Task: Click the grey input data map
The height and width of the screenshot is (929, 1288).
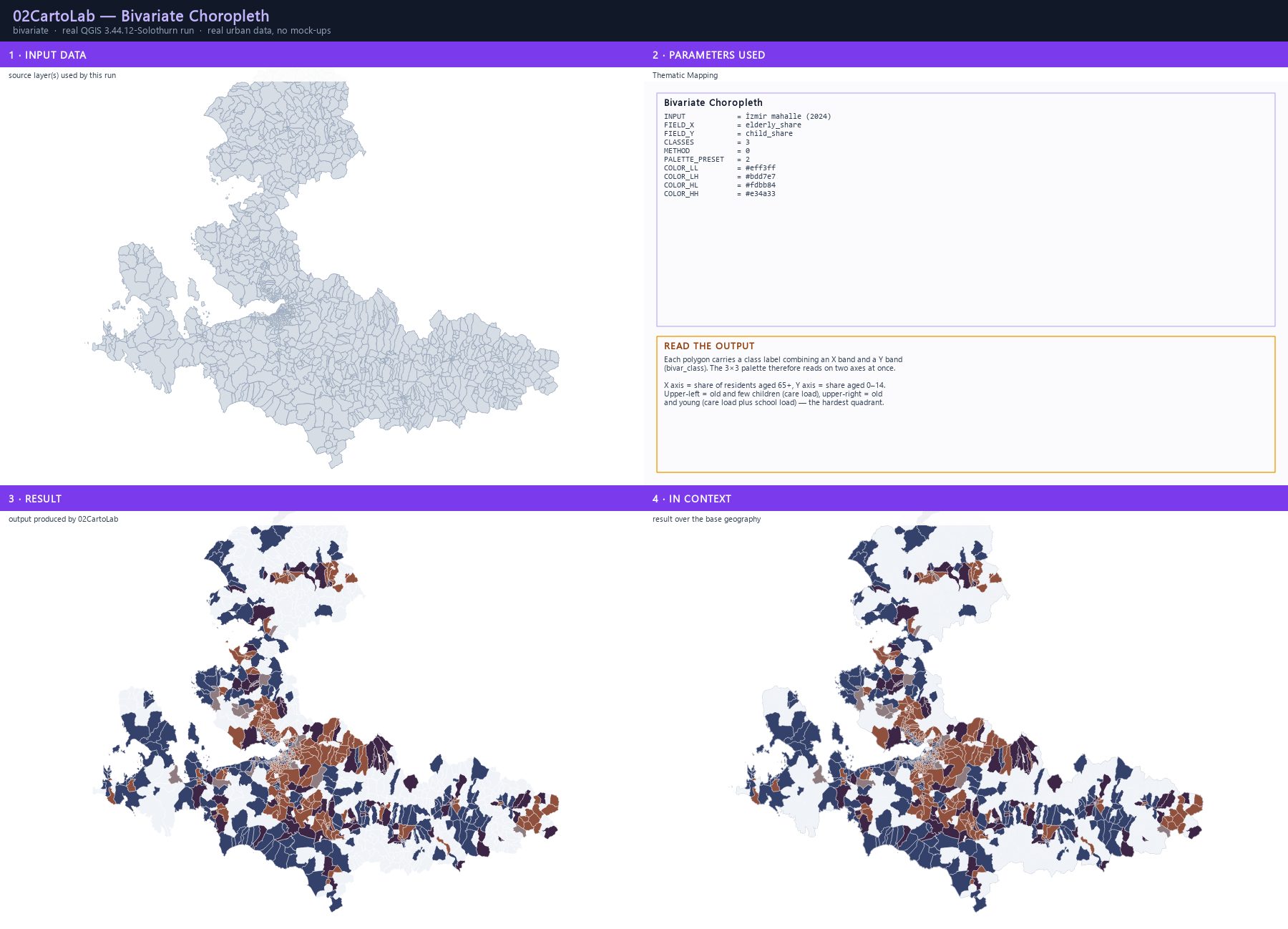Action: [x=322, y=275]
